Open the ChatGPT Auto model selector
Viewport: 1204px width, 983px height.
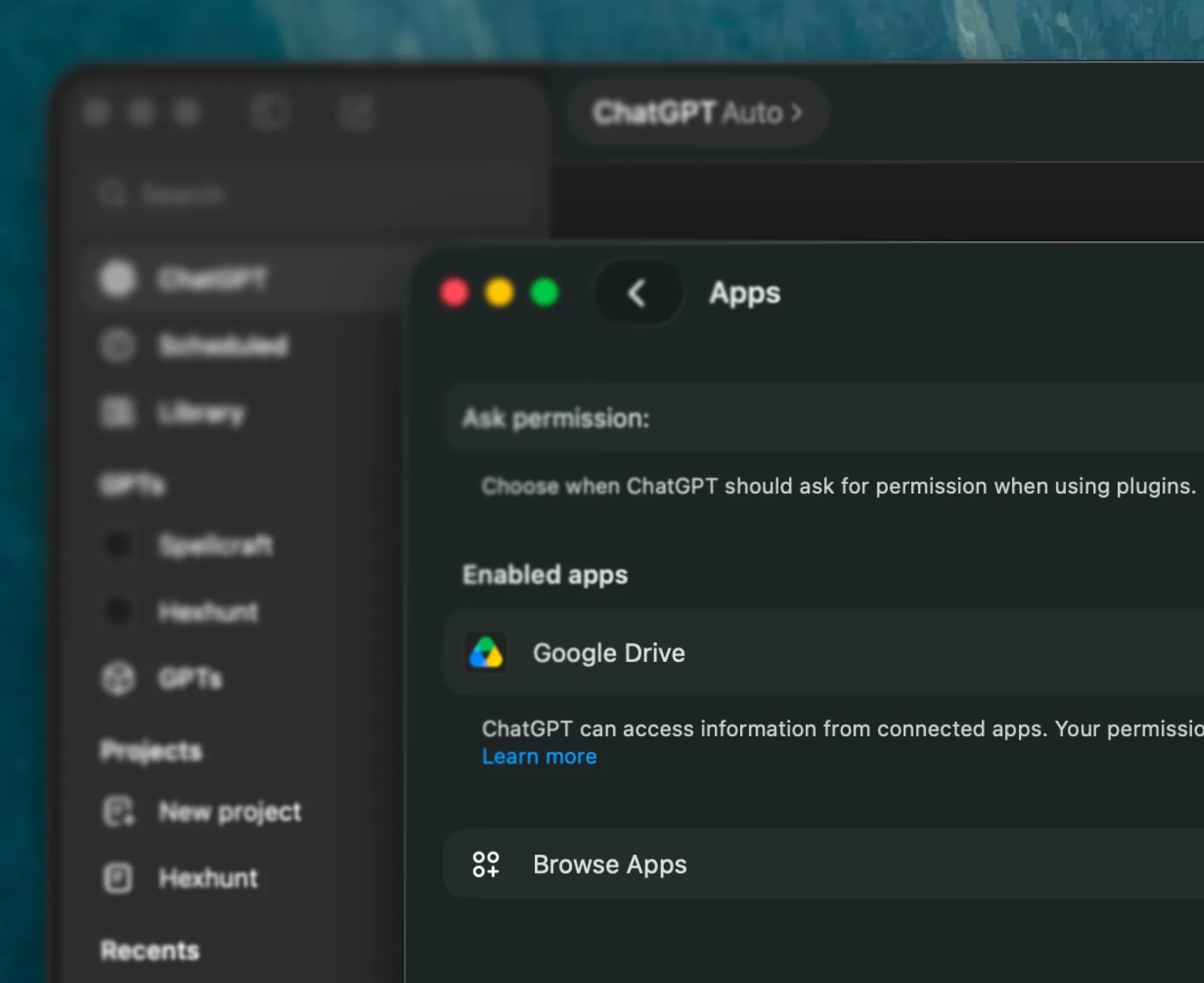click(698, 112)
